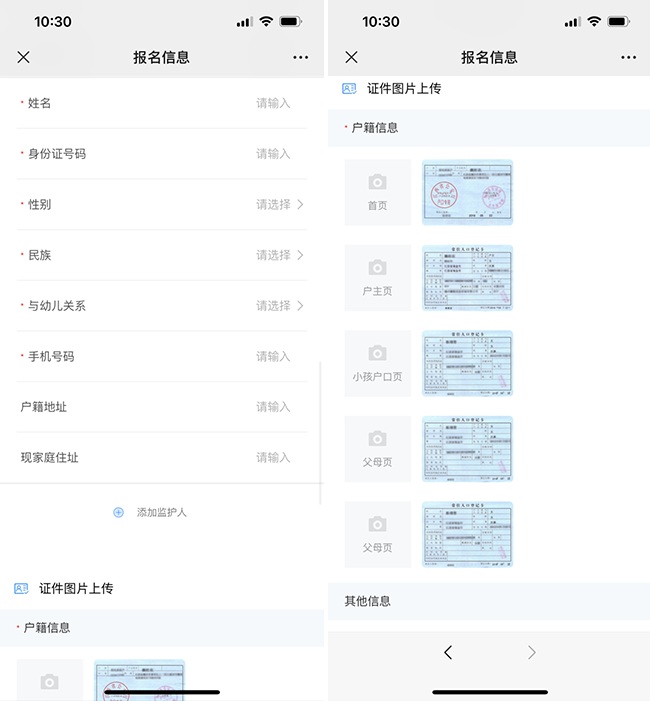Tap the 请选择 placeholder in the 民族 row
Viewport: 650px width, 701px height.
click(x=273, y=255)
